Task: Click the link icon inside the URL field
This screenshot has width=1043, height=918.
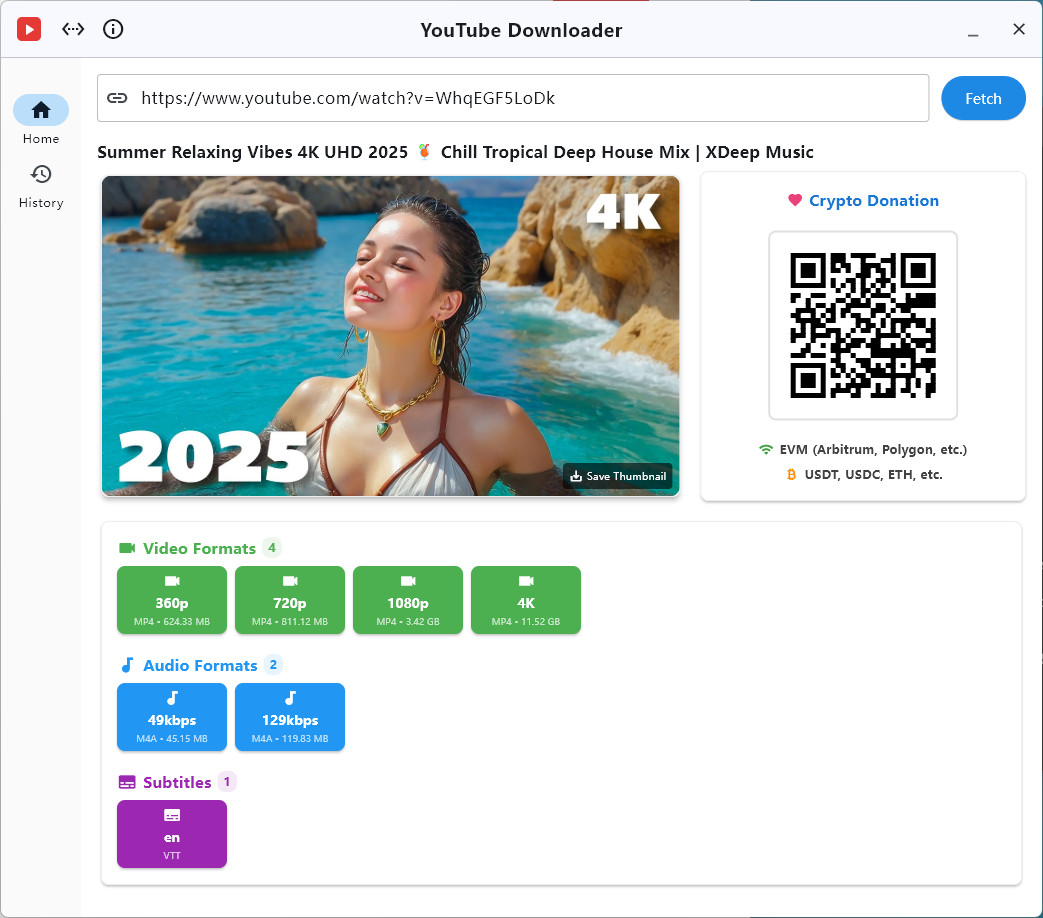Action: tap(118, 98)
